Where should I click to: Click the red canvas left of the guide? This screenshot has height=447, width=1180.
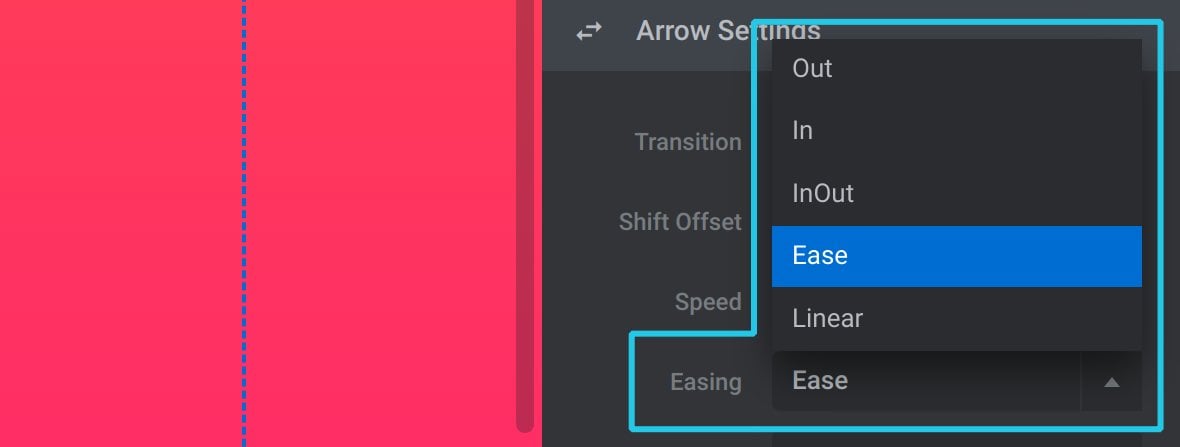pyautogui.click(x=120, y=224)
